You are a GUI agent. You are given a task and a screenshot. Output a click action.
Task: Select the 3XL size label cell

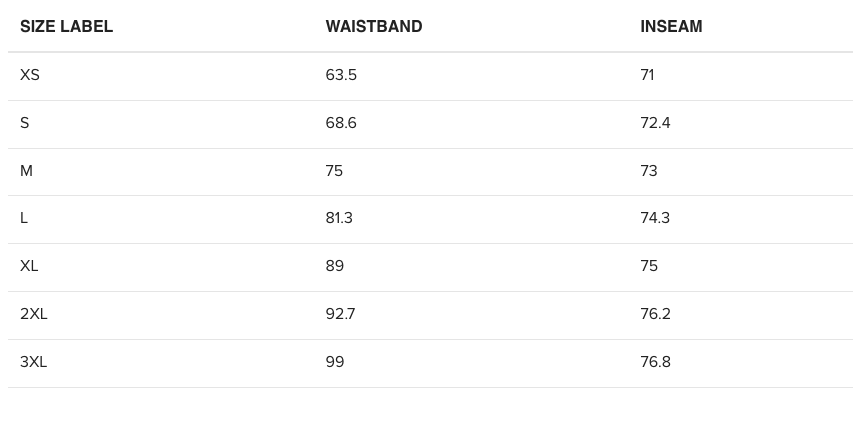(34, 362)
